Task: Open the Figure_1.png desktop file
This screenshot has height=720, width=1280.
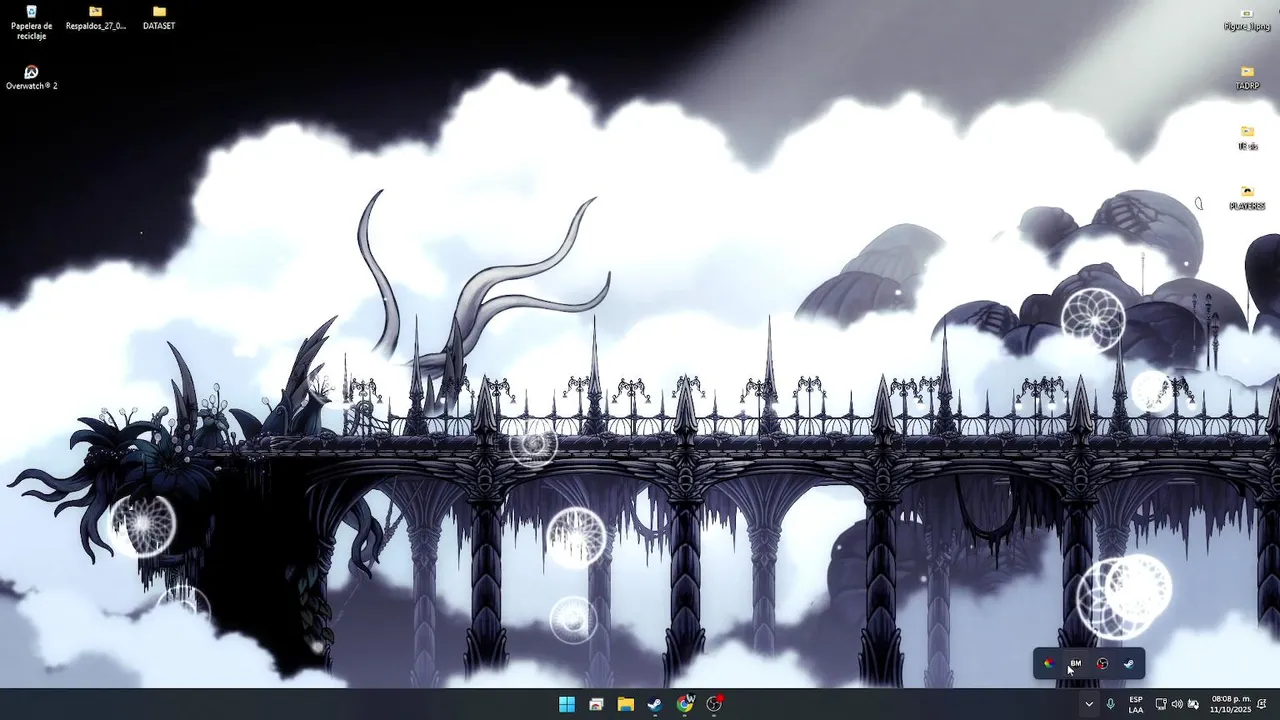Action: (x=1247, y=19)
